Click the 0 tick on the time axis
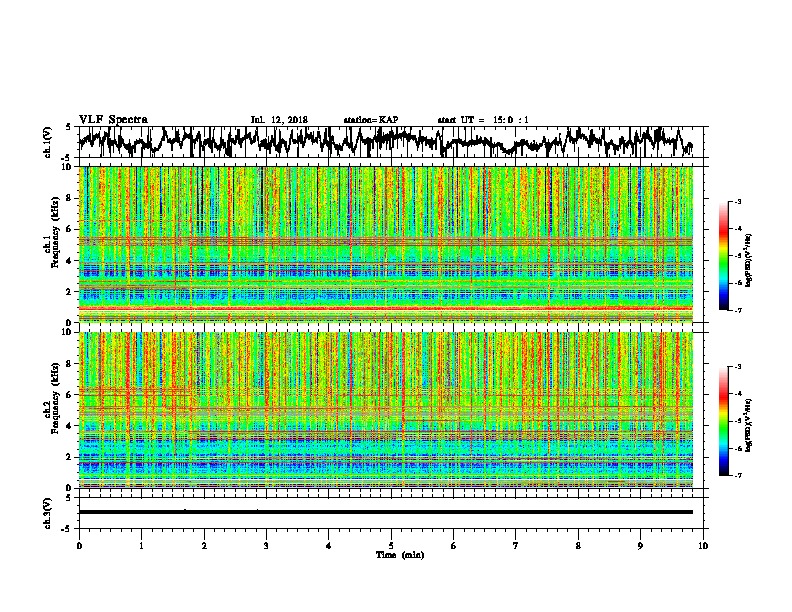This screenshot has width=792, height=612. 79,546
